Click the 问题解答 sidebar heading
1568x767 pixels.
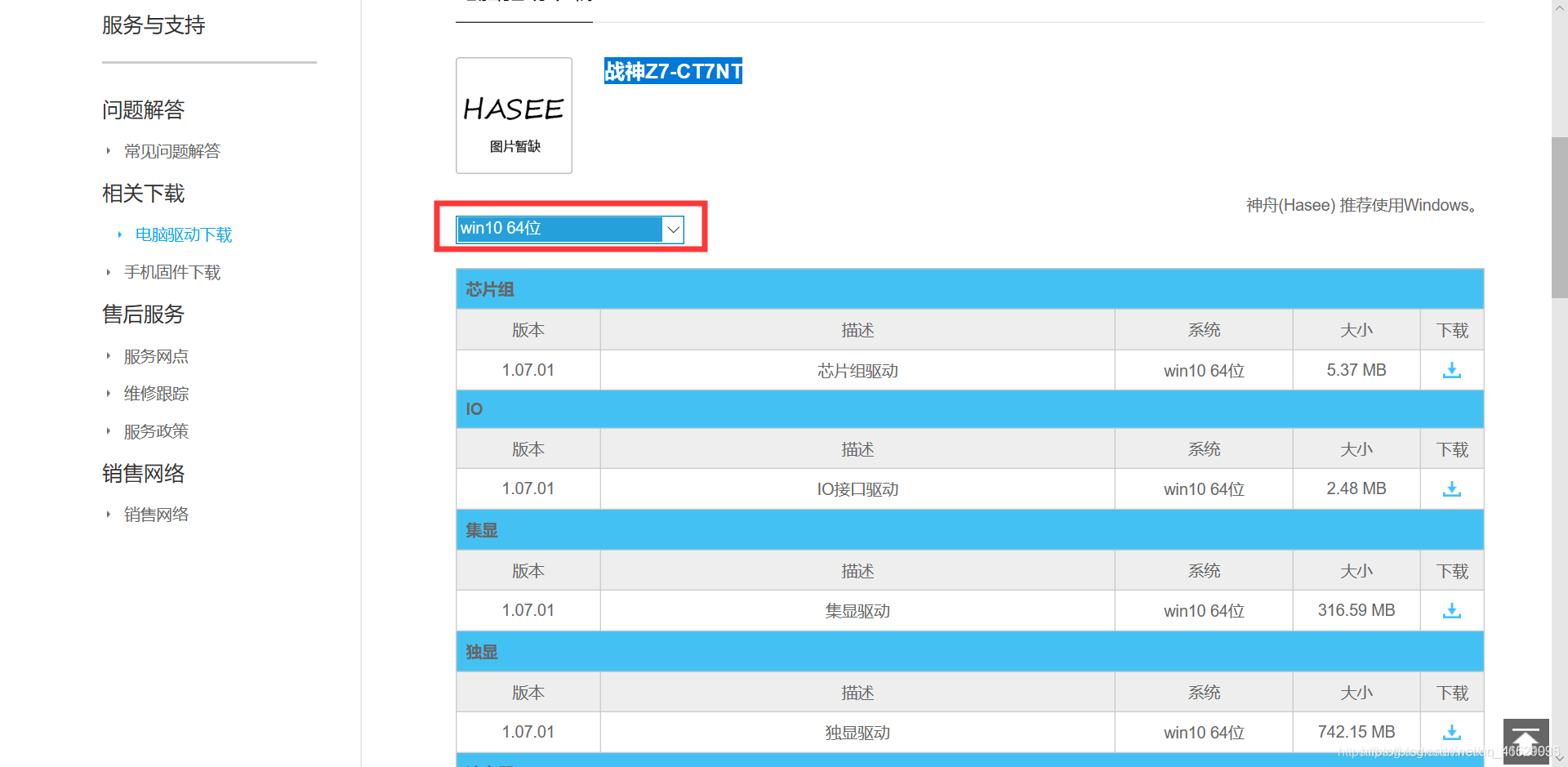[144, 109]
